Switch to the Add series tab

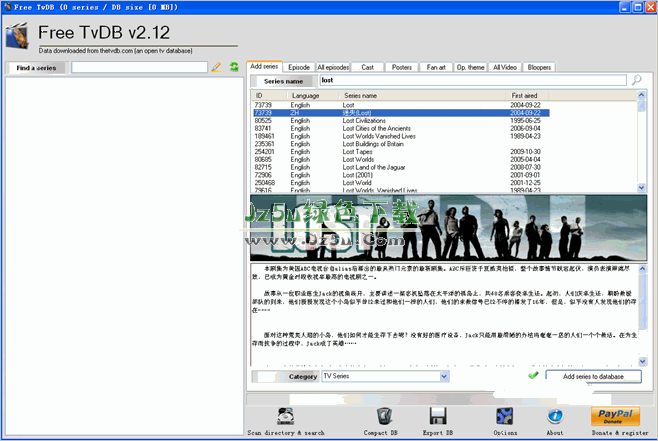[x=264, y=66]
